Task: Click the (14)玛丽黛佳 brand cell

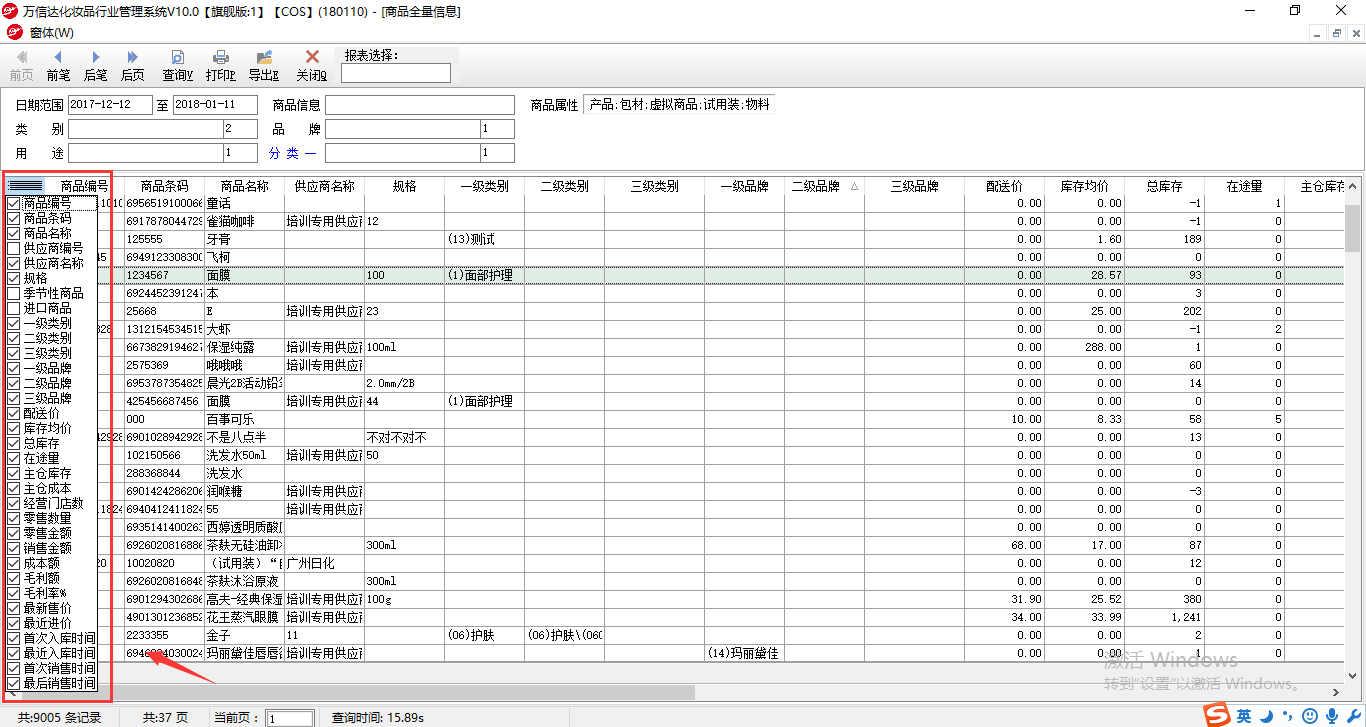Action: (x=744, y=653)
